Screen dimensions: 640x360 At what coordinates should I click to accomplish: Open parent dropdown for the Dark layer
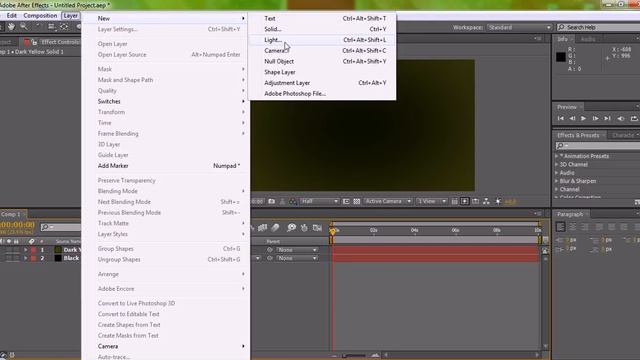click(x=297, y=250)
